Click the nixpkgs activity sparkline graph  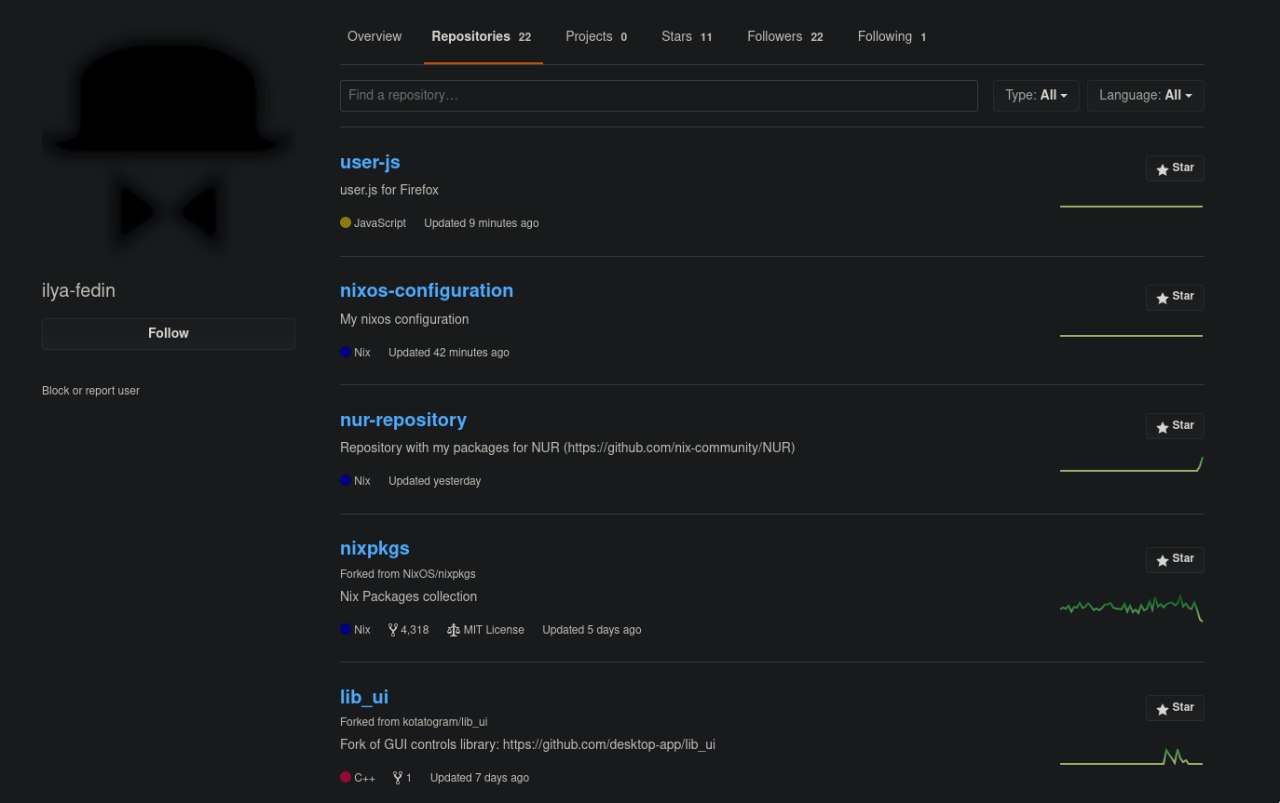tap(1131, 607)
